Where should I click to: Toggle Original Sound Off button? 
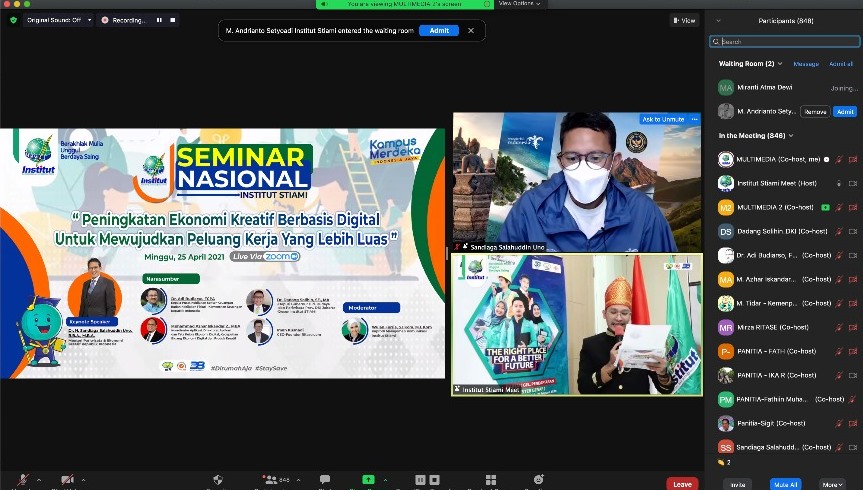[54, 20]
